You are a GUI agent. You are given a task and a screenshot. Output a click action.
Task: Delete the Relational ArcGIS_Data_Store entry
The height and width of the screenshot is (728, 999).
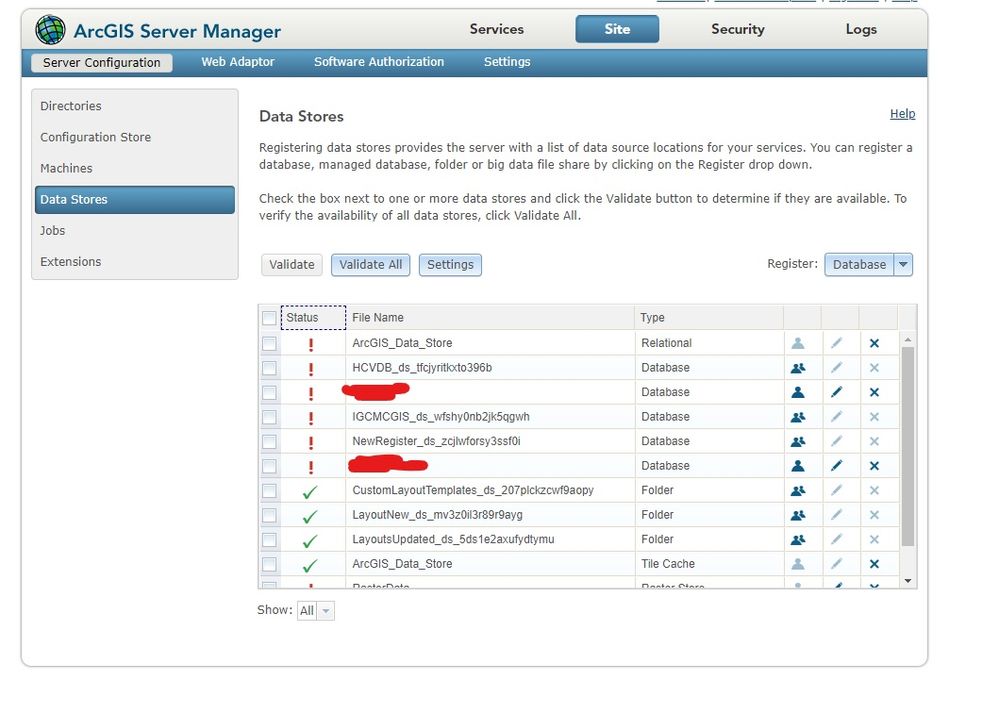874,343
